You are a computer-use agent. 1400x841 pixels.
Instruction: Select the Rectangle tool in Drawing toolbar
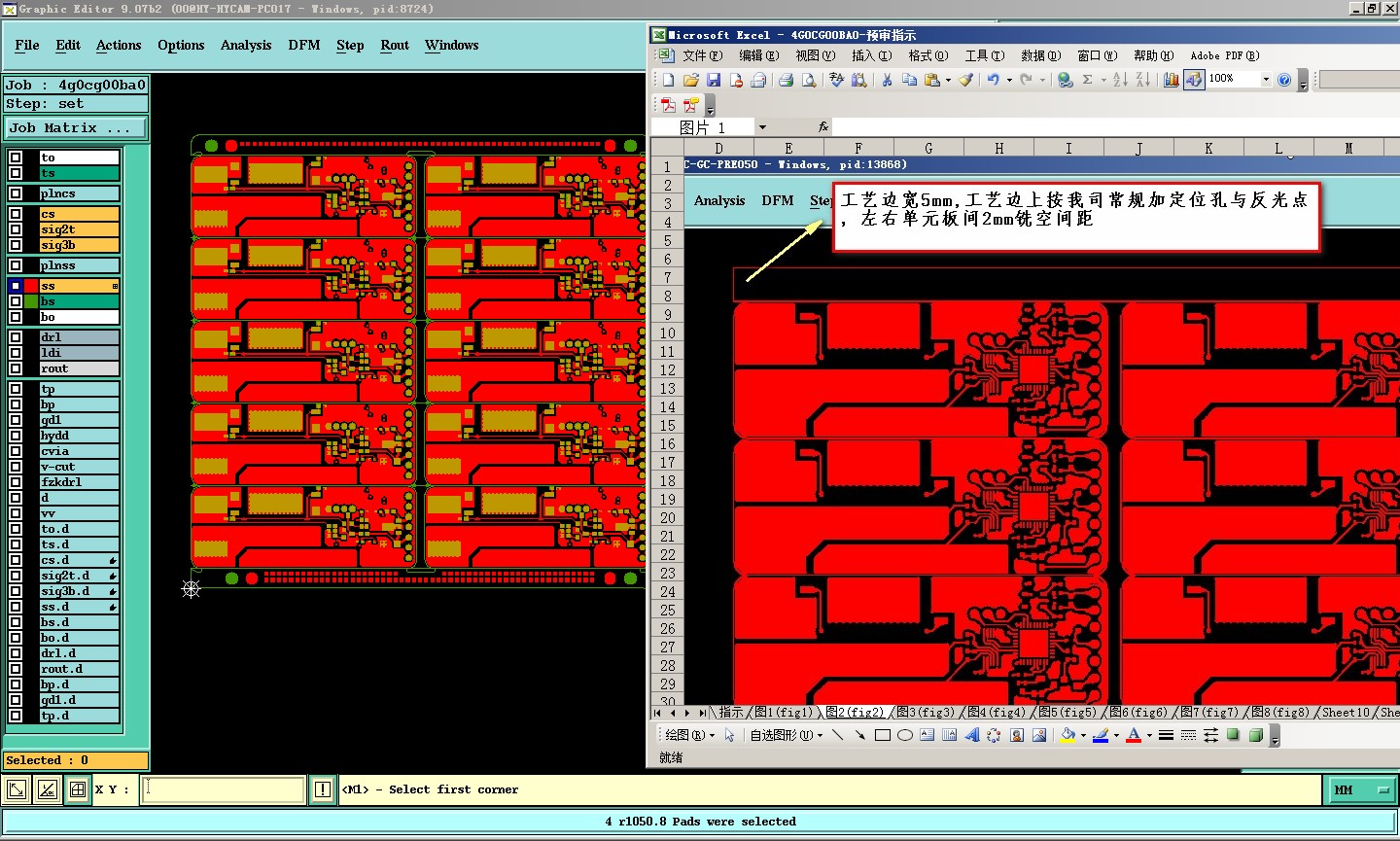(883, 735)
